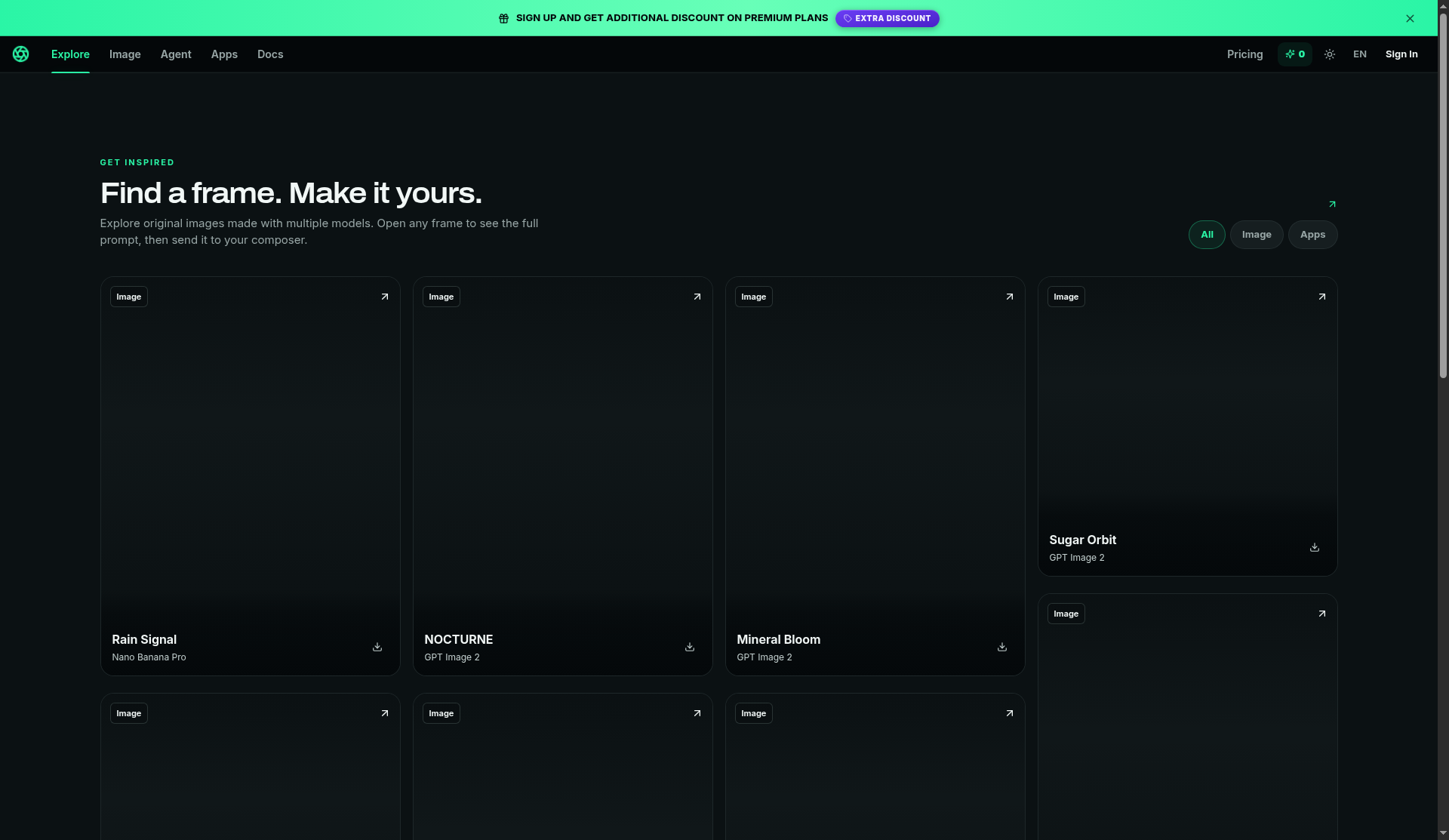This screenshot has height=840, width=1449.
Task: Open the Mineral Bloom image card
Action: pos(875,476)
